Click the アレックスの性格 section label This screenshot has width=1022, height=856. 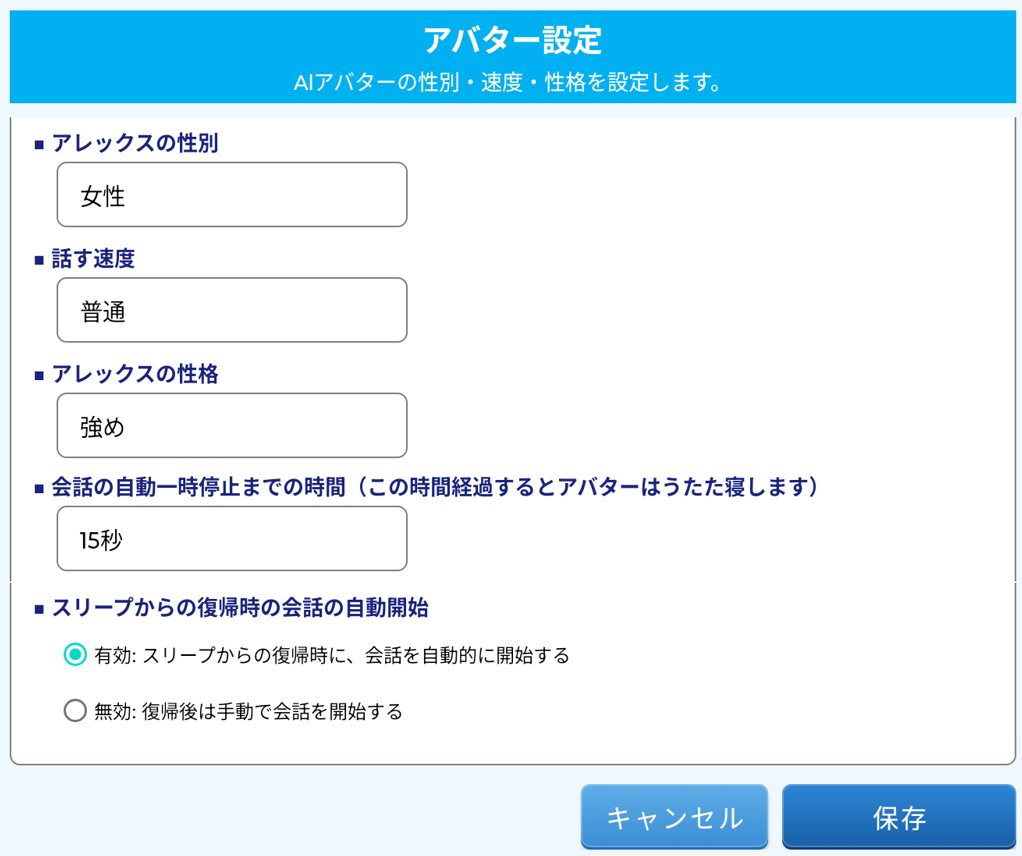click(x=135, y=374)
